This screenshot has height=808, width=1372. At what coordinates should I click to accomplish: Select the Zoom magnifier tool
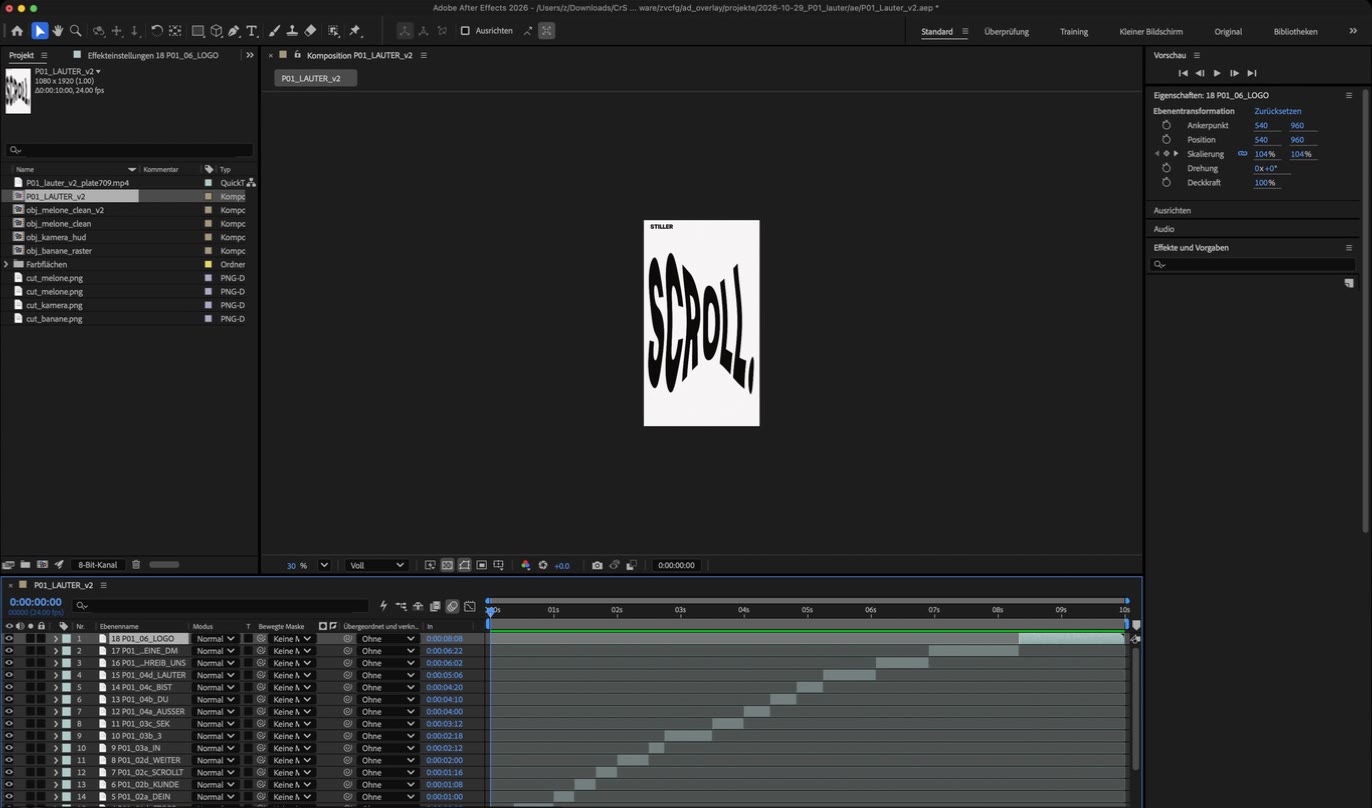tap(76, 31)
